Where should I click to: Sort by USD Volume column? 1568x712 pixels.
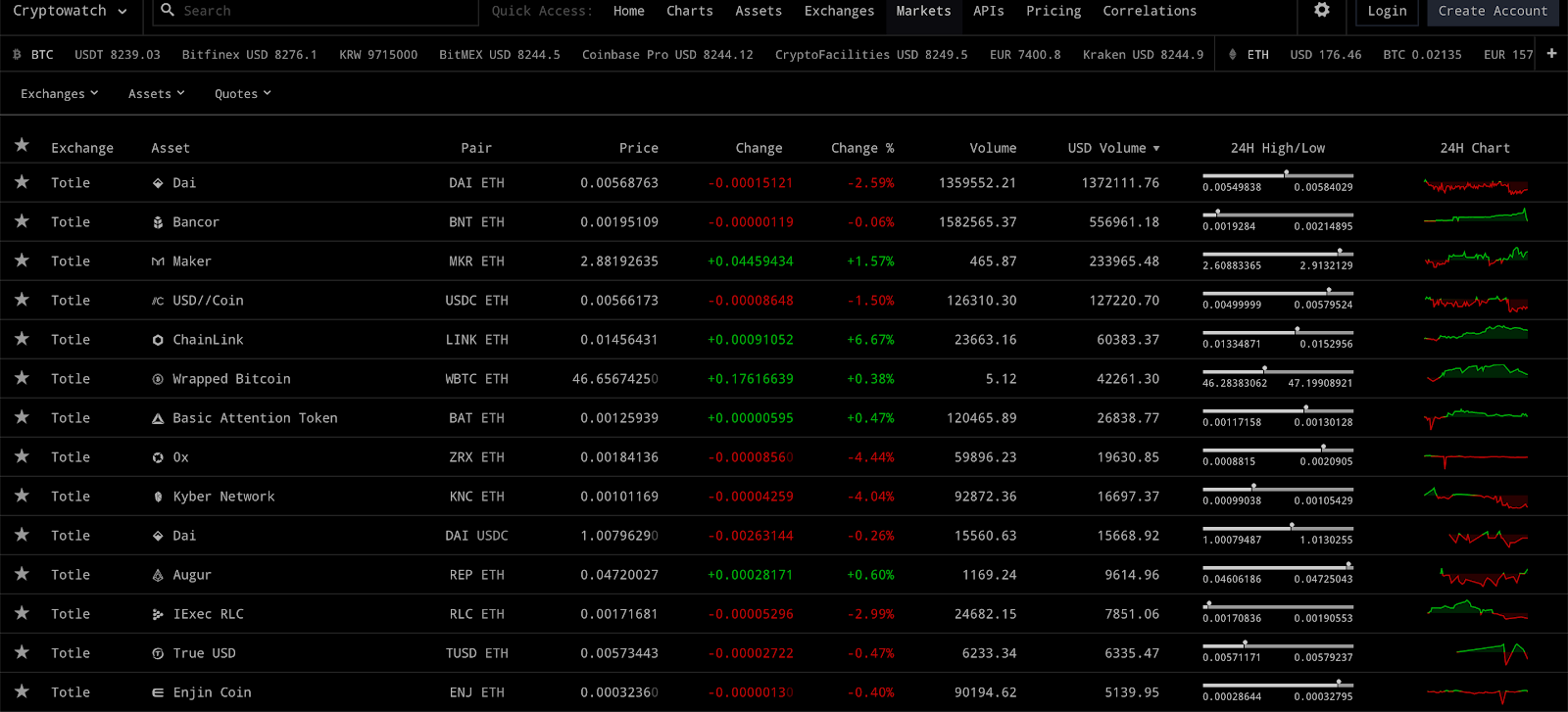[1113, 148]
